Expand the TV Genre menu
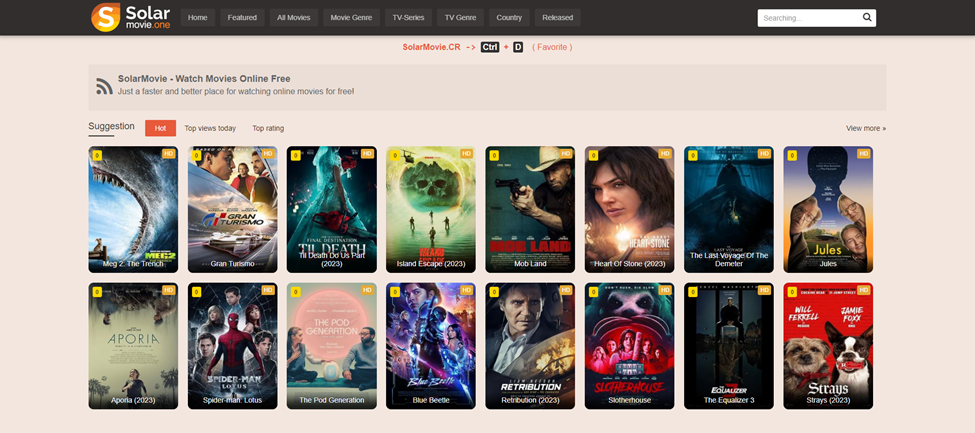 point(460,17)
